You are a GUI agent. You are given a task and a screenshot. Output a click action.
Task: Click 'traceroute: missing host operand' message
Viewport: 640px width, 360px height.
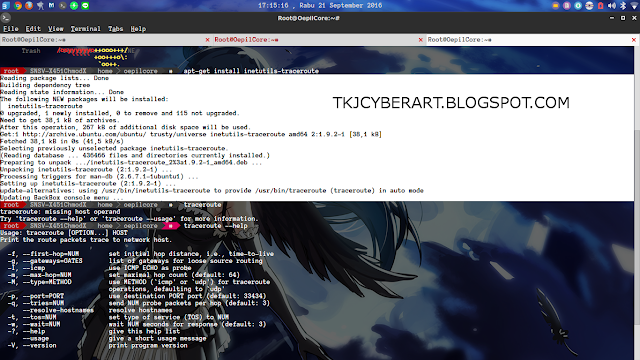(x=60, y=211)
